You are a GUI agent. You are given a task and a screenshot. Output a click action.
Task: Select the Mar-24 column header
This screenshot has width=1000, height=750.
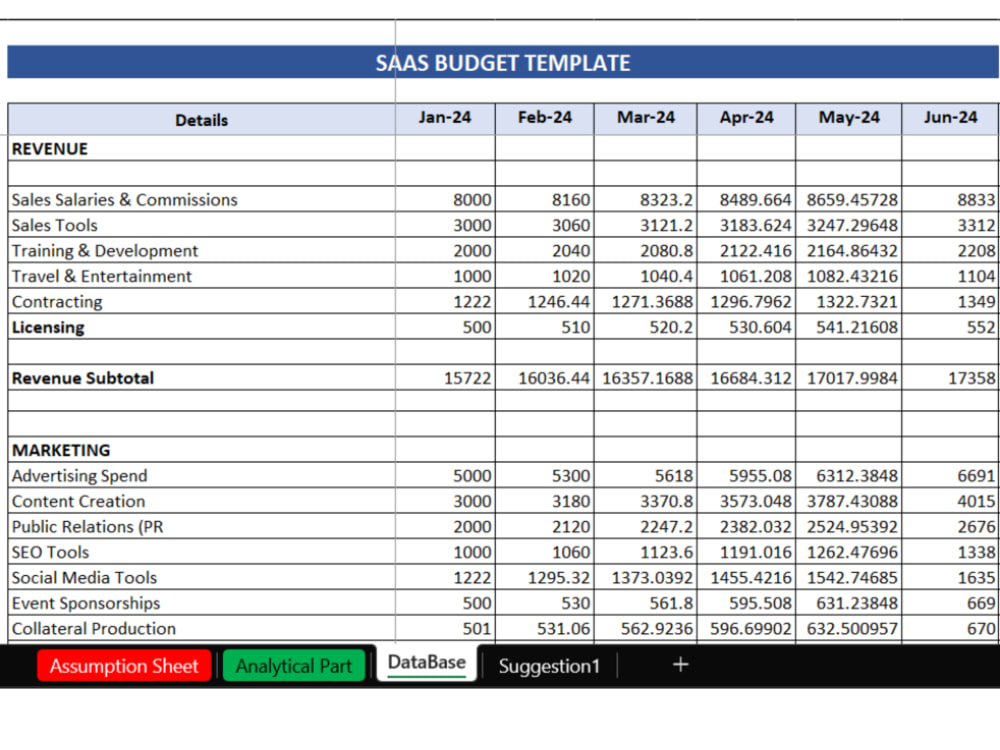pos(645,119)
